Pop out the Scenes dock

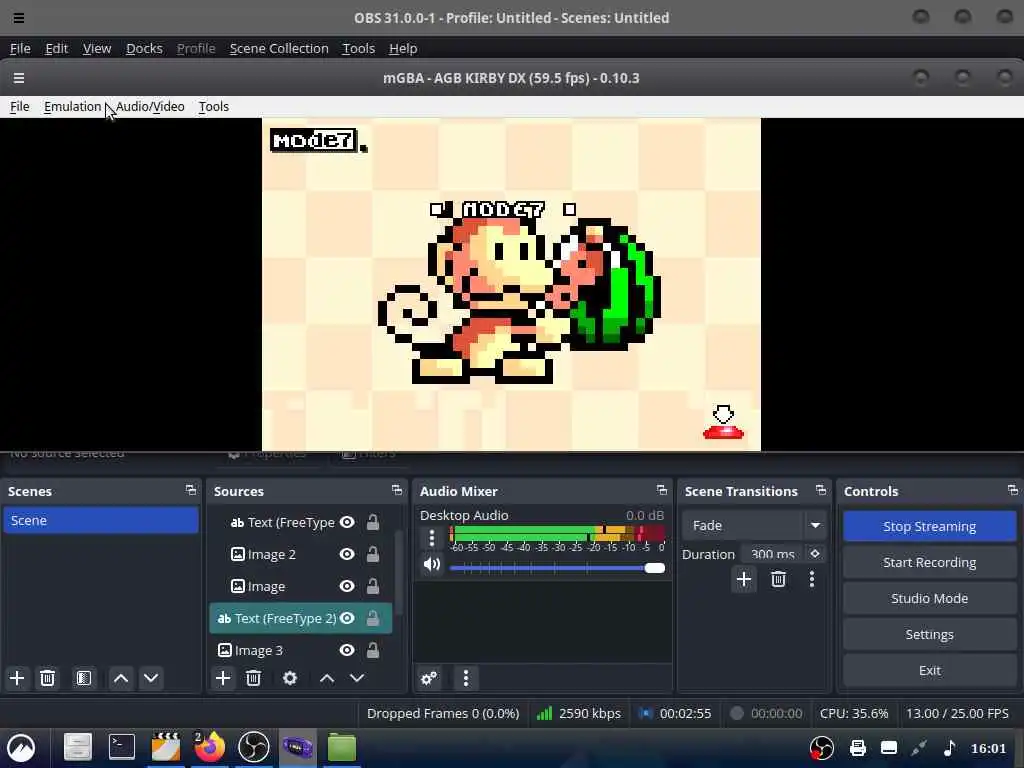[x=191, y=490]
